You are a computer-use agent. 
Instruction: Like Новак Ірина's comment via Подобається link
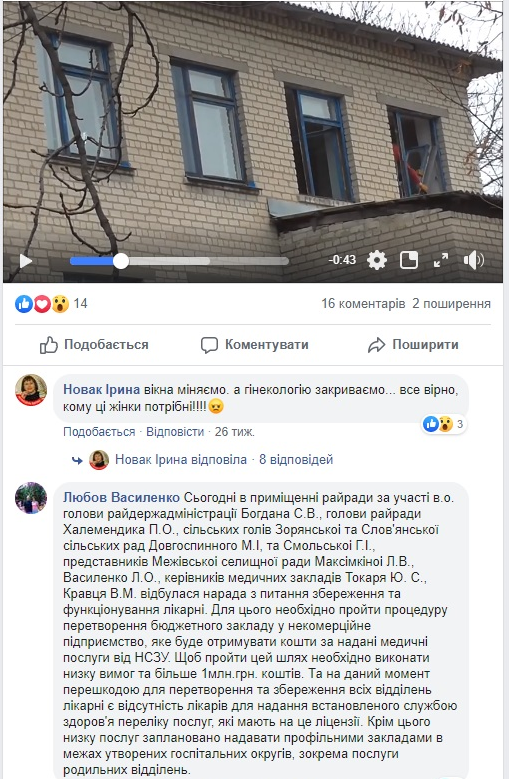[x=99, y=432]
